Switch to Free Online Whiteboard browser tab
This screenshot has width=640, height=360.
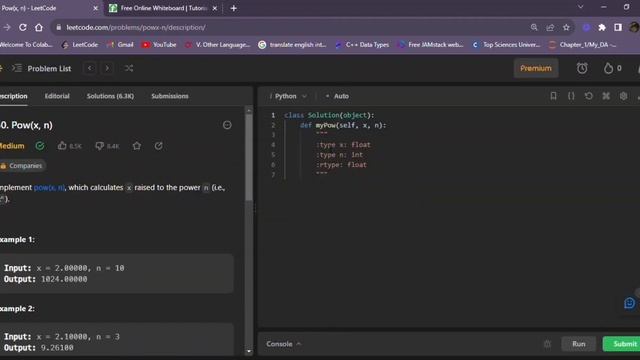[x=163, y=8]
